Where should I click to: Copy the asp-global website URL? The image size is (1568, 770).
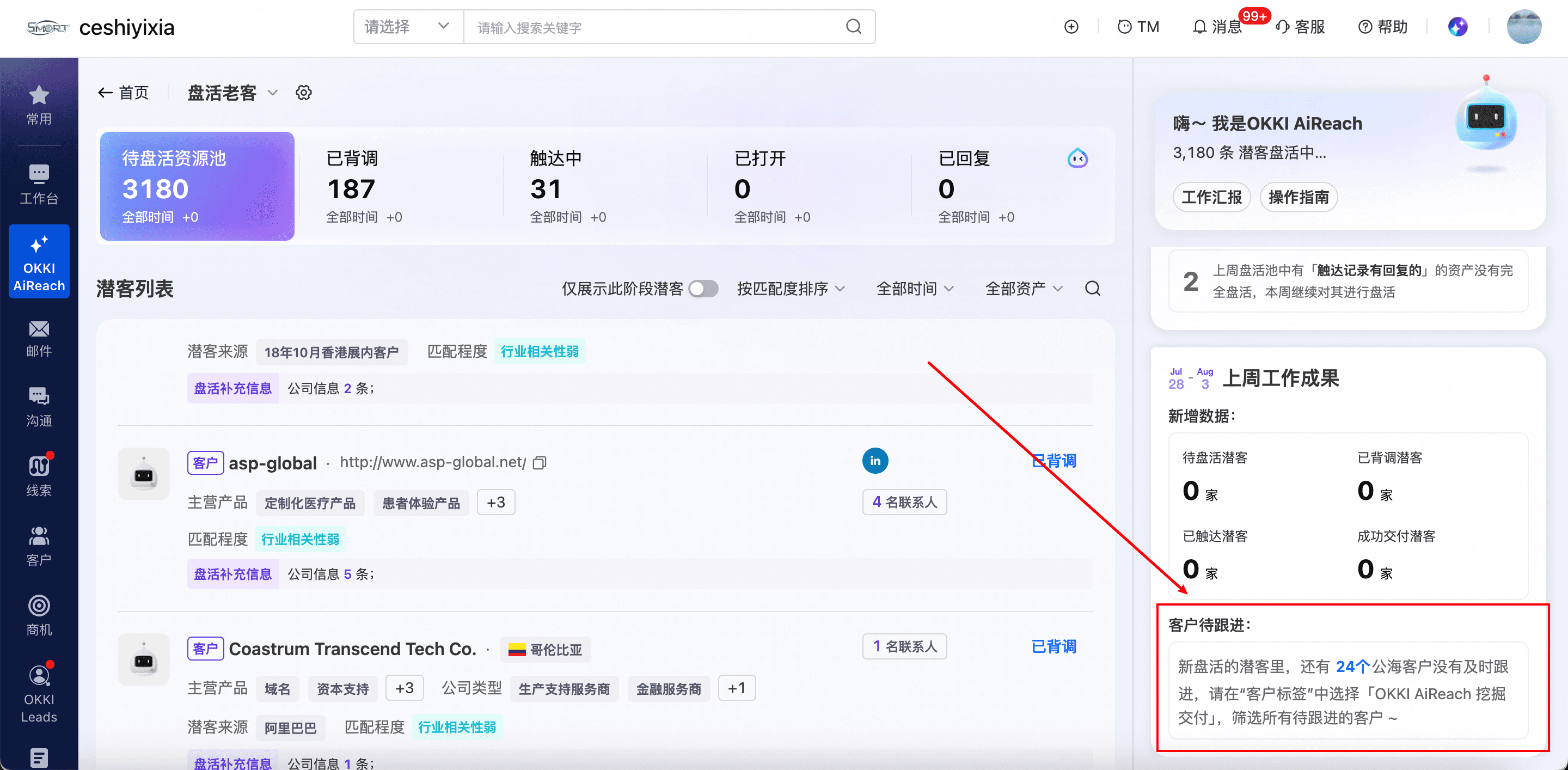(540, 463)
